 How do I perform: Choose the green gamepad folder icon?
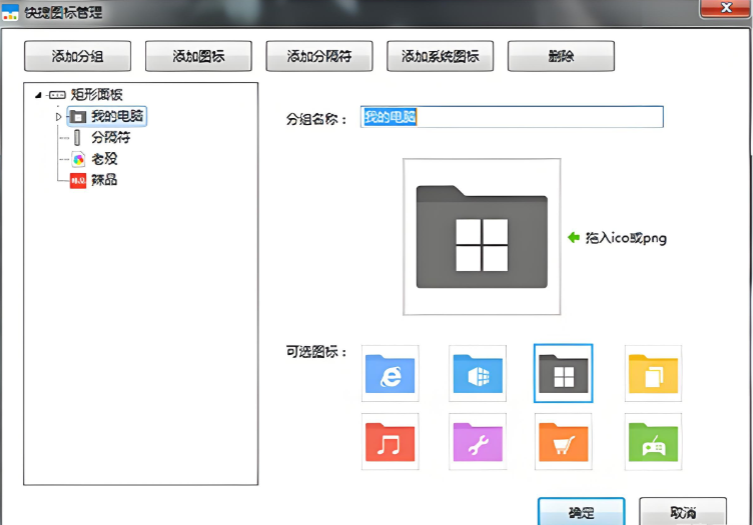653,441
